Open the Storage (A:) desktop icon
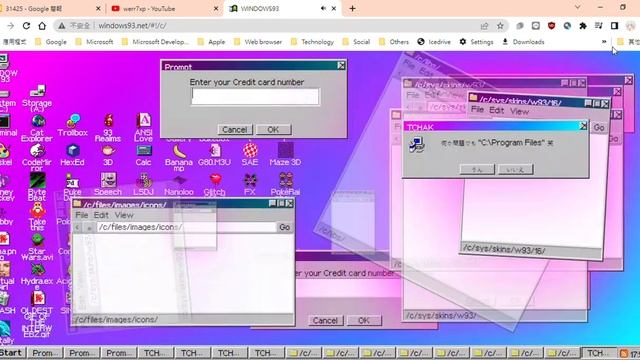Screen dimensions: 640x360 [37, 98]
